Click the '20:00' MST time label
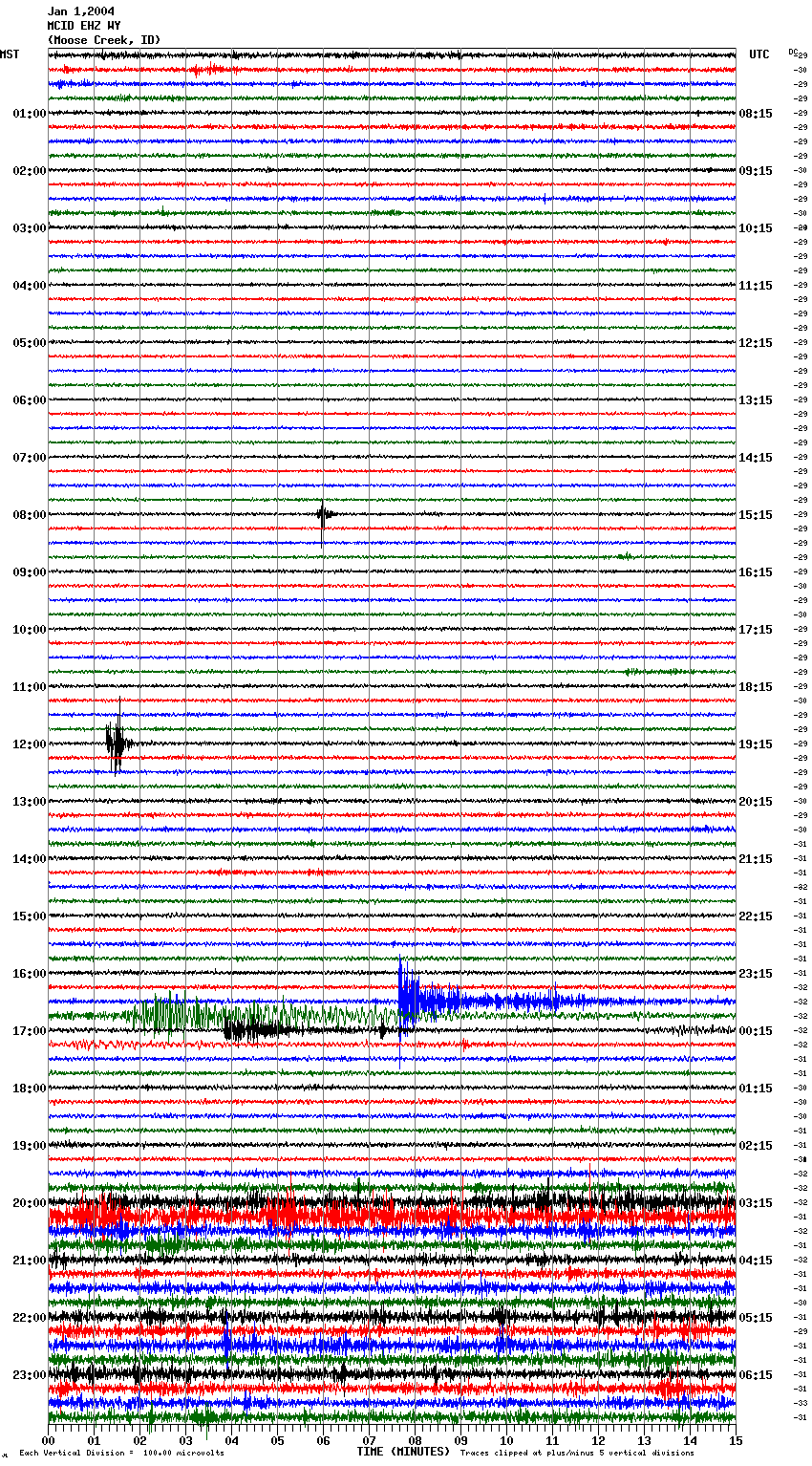 [30, 1203]
